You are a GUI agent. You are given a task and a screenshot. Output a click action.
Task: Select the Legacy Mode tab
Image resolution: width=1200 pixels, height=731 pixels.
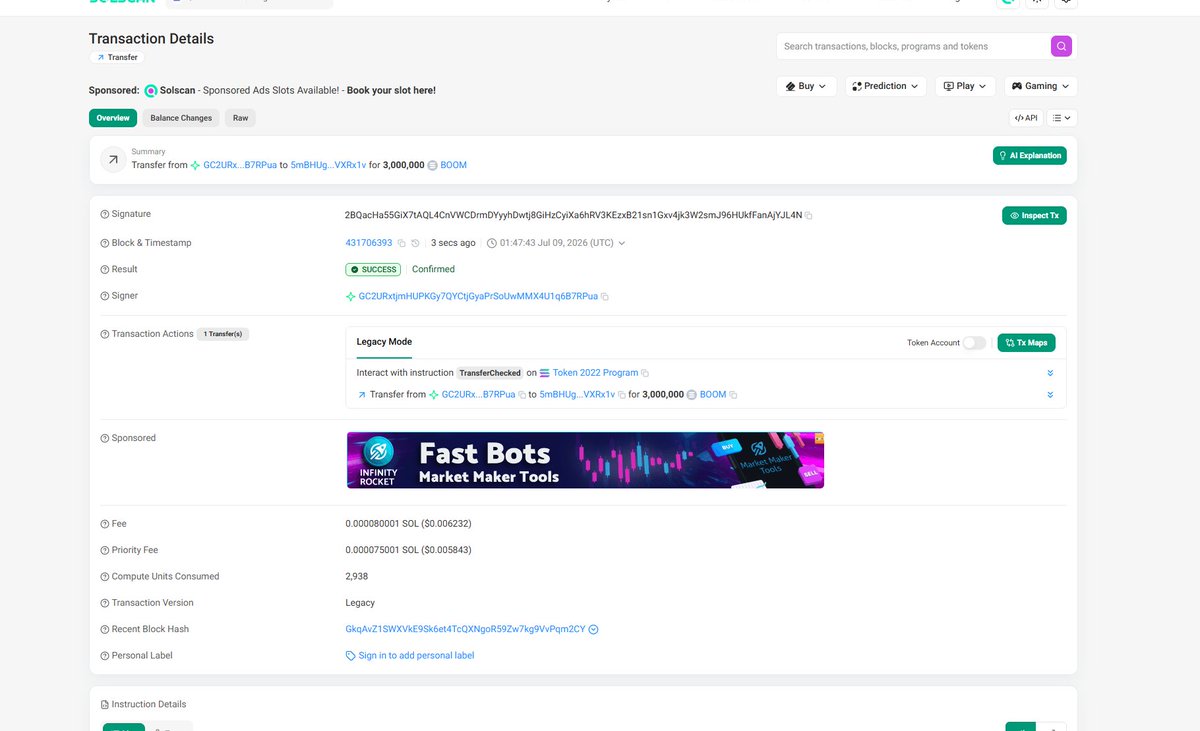coord(384,342)
